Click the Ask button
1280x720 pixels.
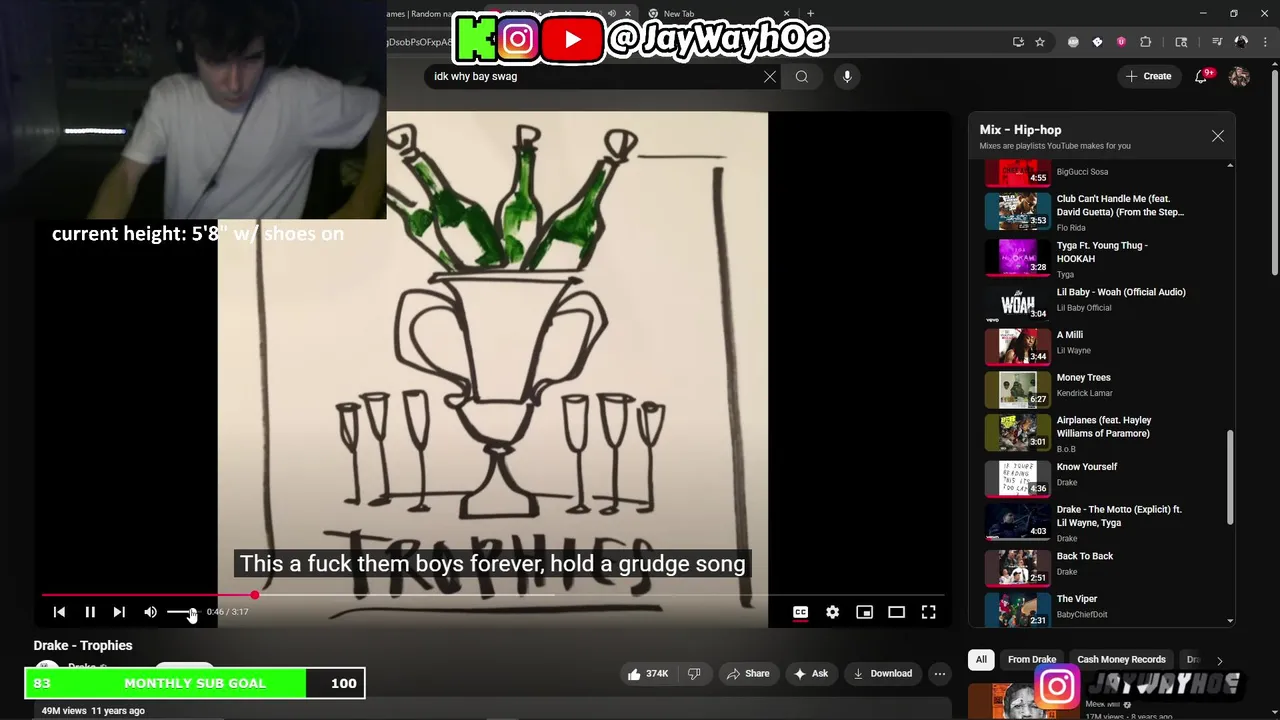coord(810,674)
